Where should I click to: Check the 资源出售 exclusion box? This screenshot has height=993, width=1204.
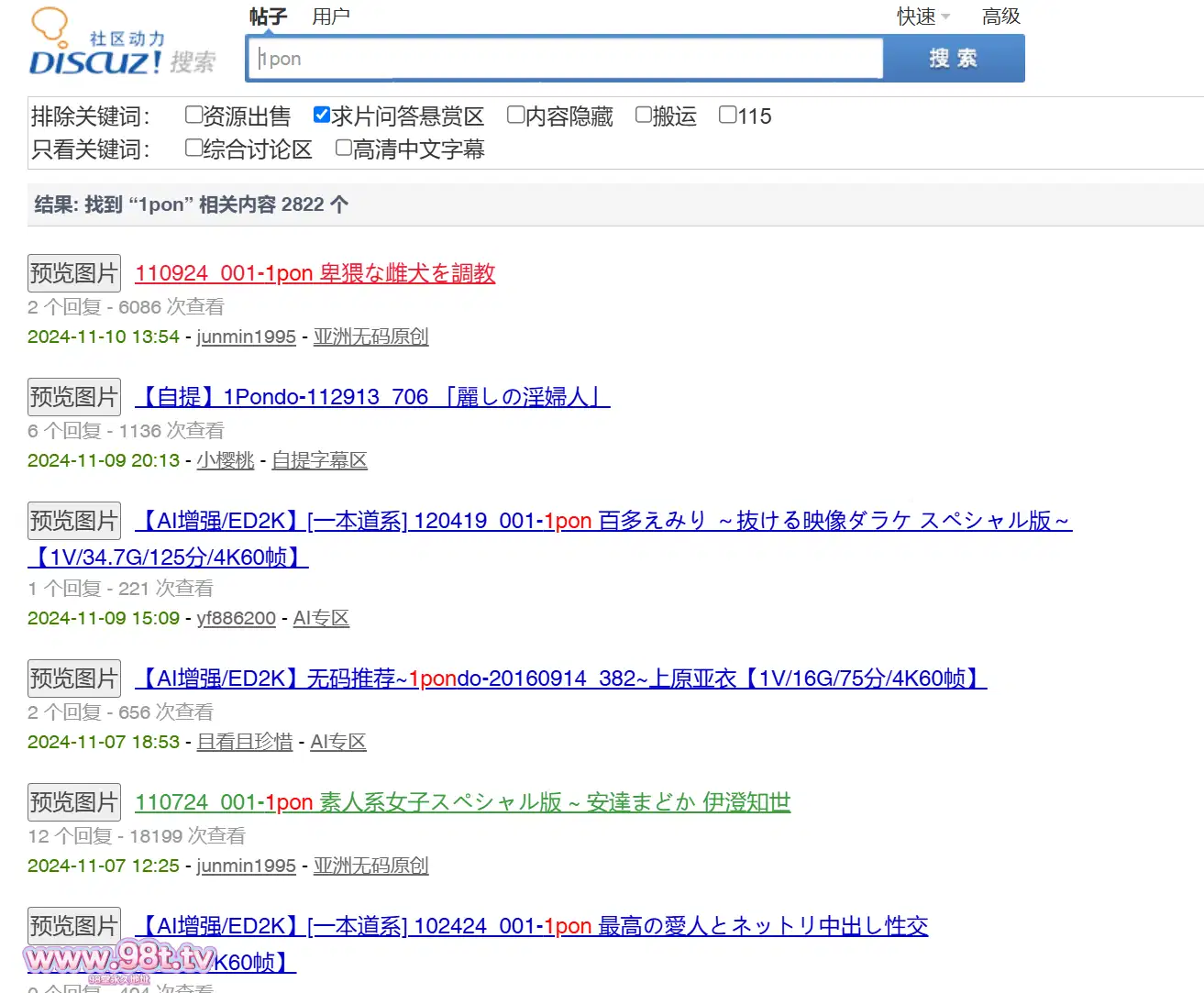point(193,115)
